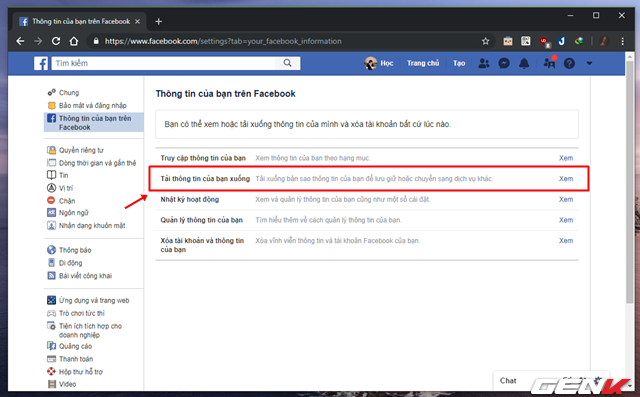
Task: Open the Tạo menu in the header
Action: pyautogui.click(x=459, y=63)
